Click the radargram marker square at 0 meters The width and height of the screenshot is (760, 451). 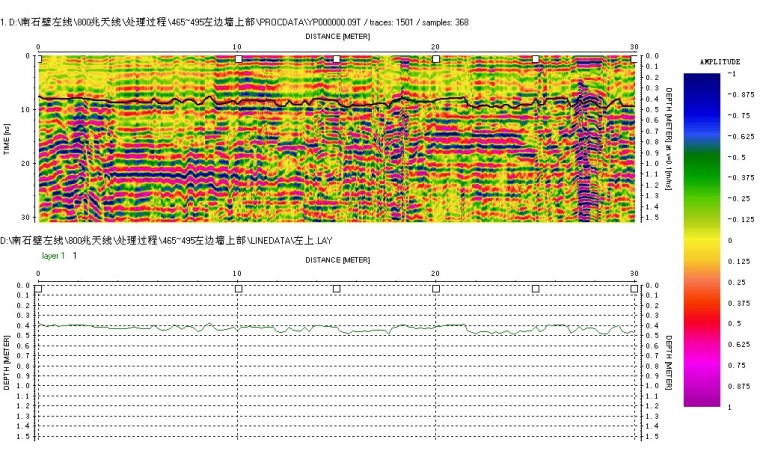pyautogui.click(x=39, y=59)
